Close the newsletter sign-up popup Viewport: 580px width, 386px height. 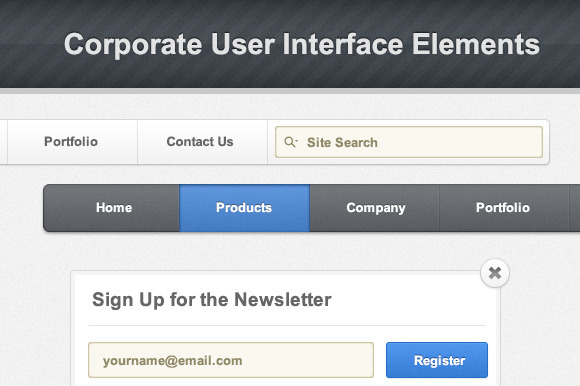pyautogui.click(x=495, y=273)
